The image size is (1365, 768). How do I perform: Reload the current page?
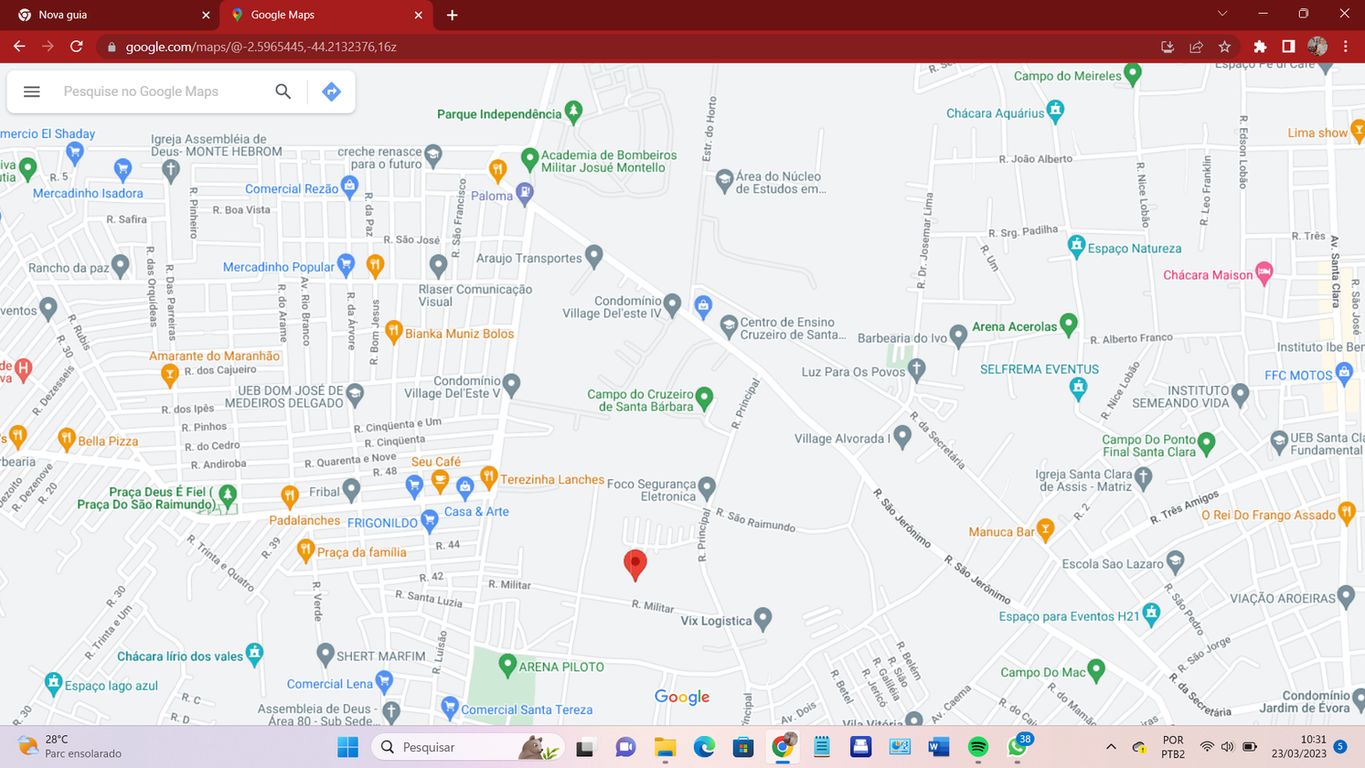(x=76, y=46)
